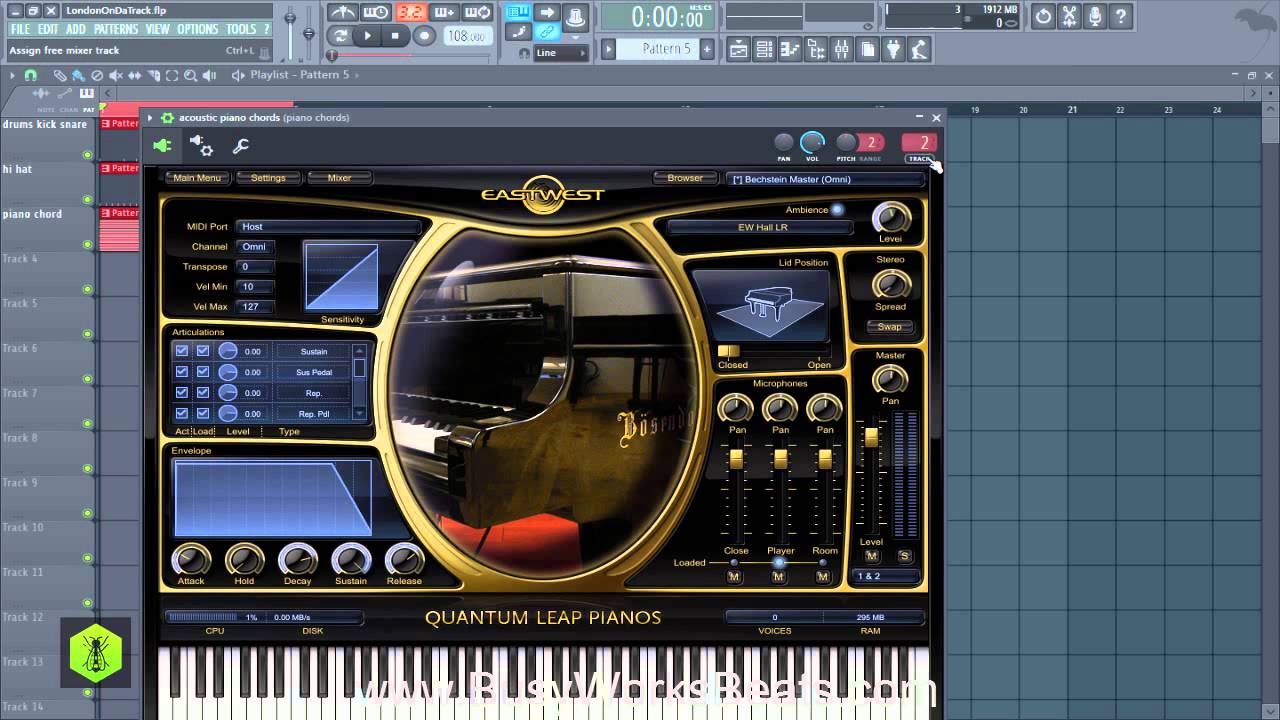The image size is (1280, 720).
Task: Open the Pattern 5 selector dropdown
Action: (x=658, y=48)
